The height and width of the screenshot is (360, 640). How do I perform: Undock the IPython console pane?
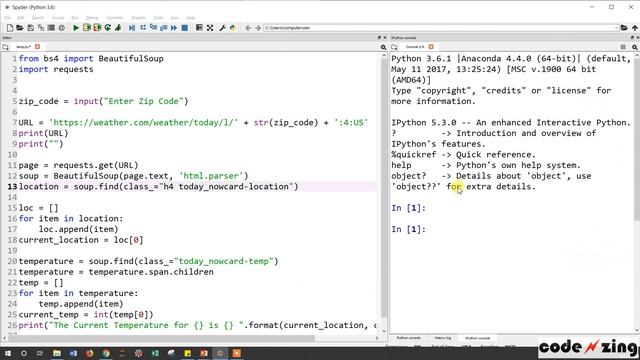(x=632, y=38)
